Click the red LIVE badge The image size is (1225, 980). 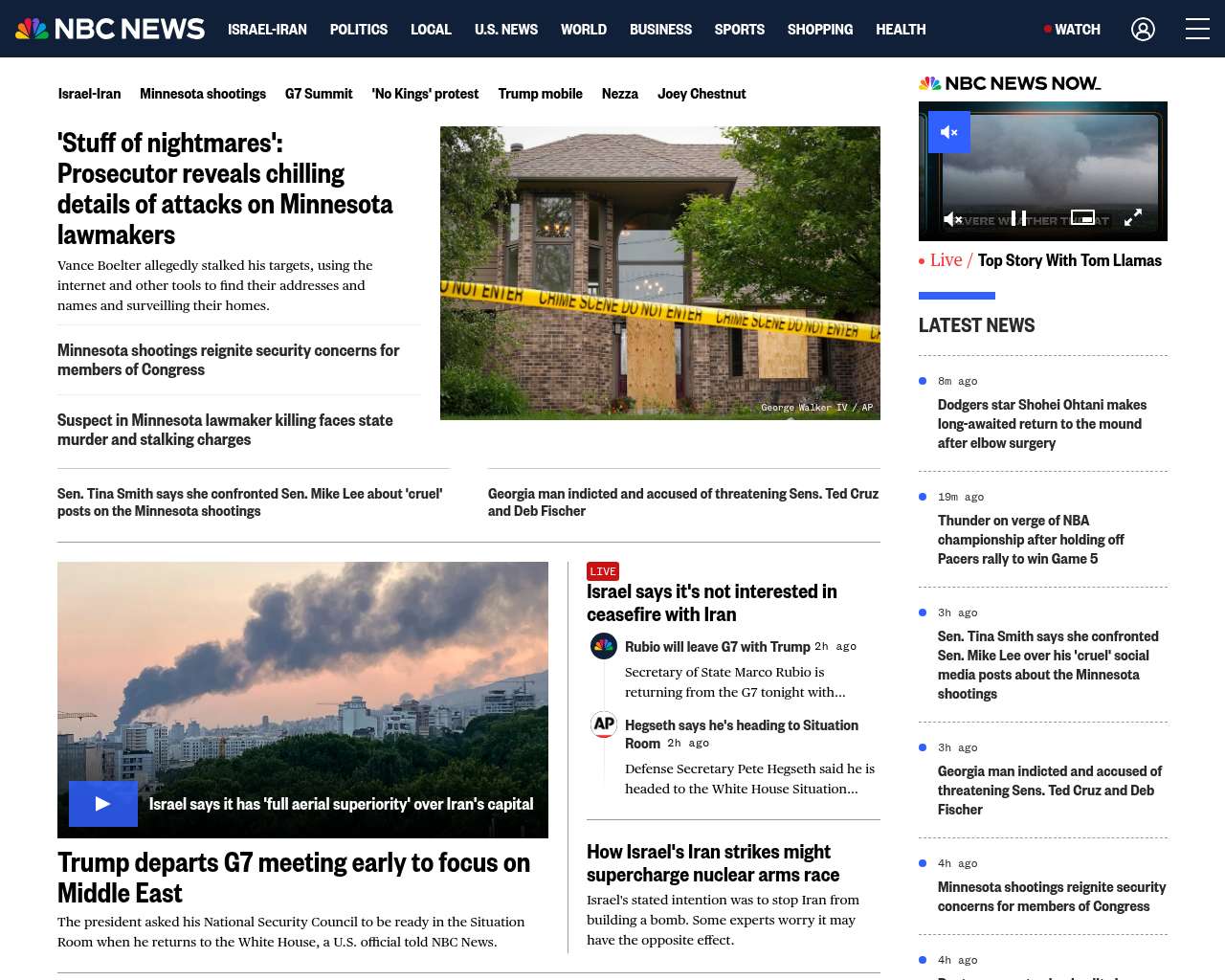(603, 571)
